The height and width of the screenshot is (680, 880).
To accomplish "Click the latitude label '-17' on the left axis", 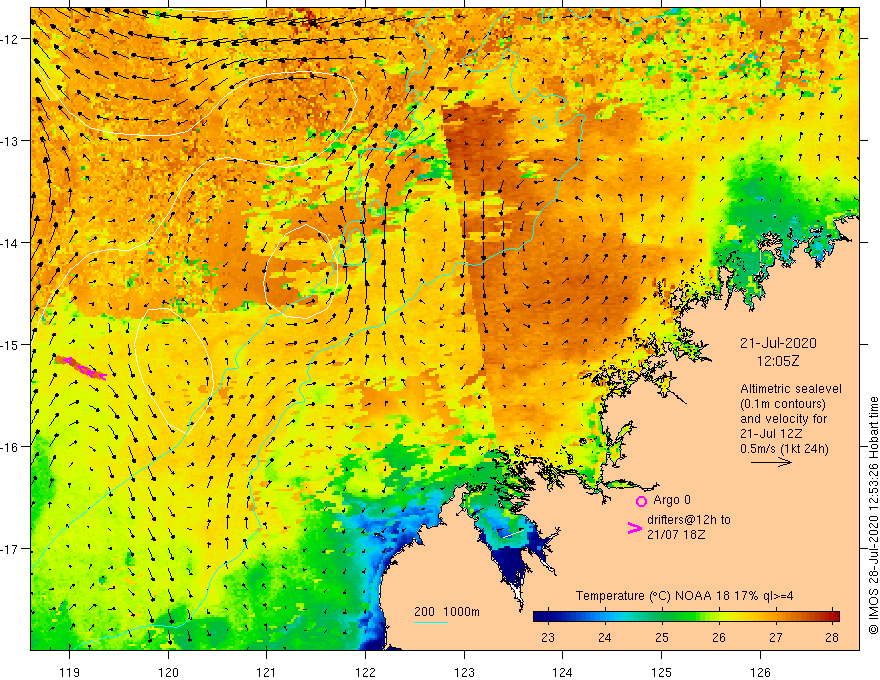I will pos(10,548).
